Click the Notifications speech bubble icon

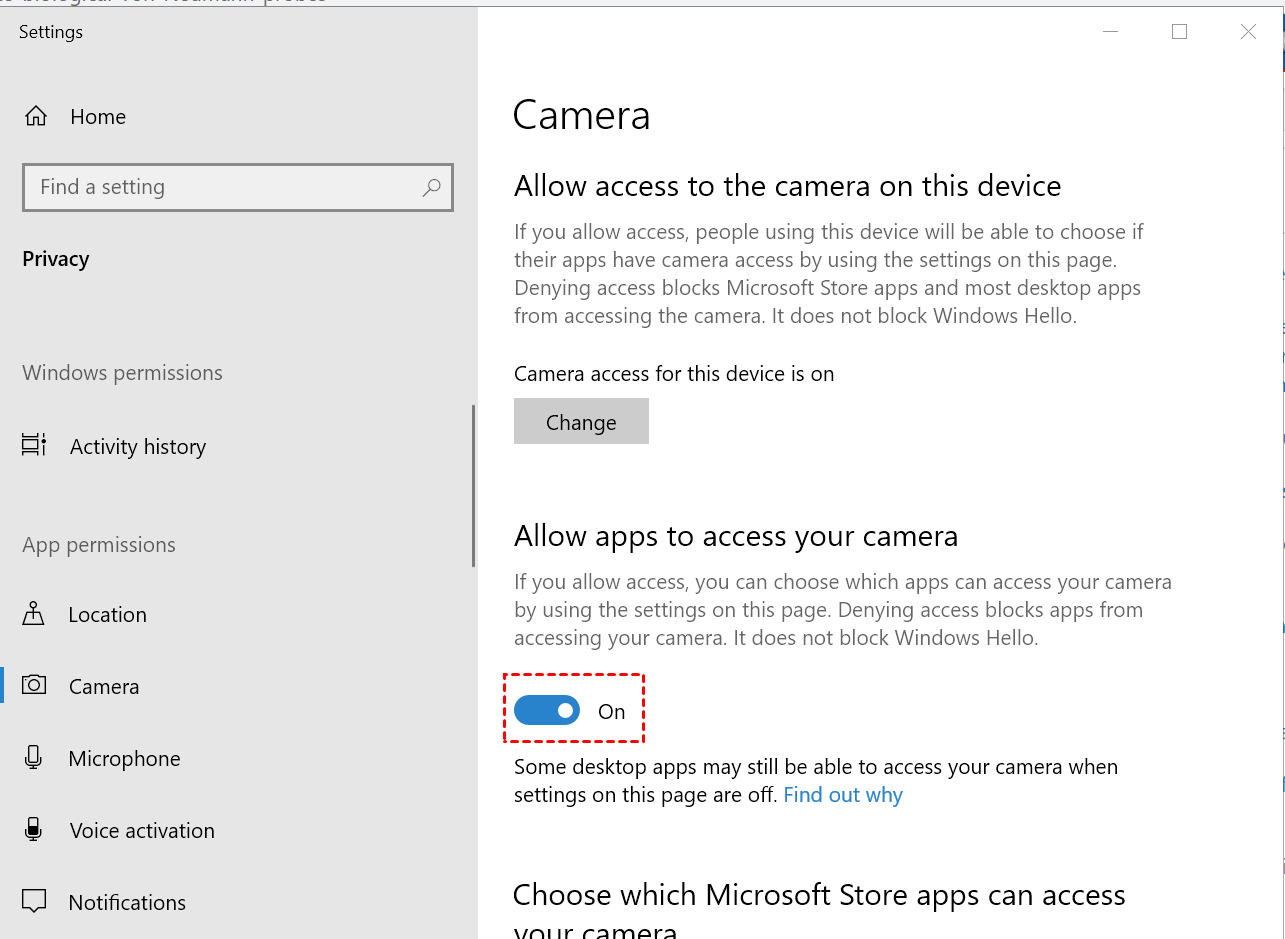(34, 901)
